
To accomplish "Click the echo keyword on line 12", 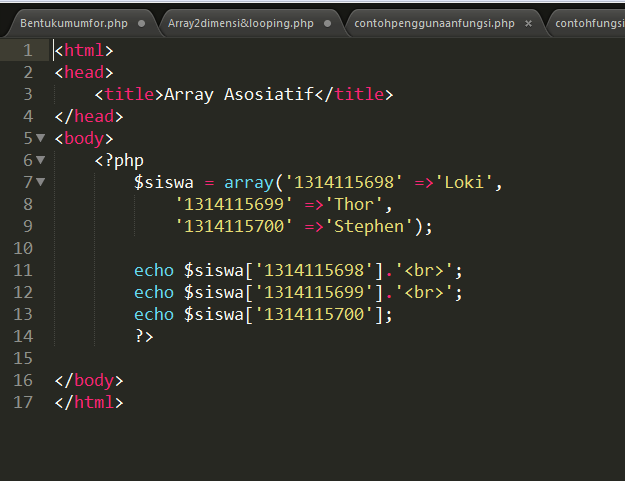I will pos(154,292).
